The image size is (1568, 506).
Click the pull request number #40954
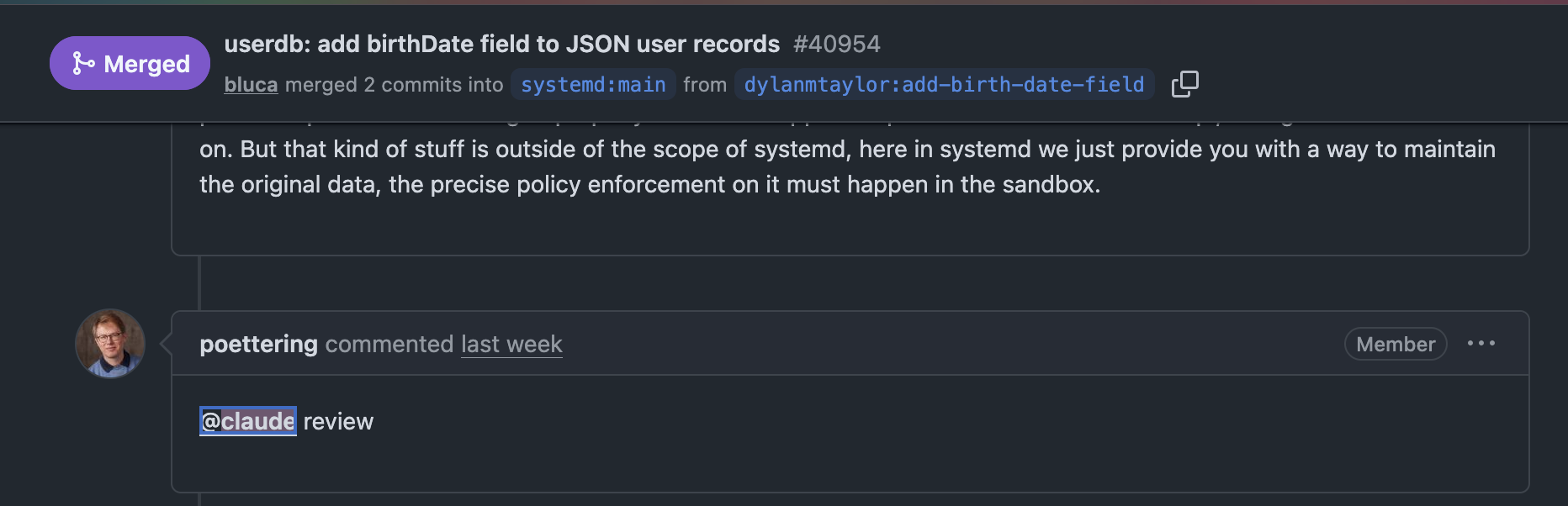coord(836,44)
